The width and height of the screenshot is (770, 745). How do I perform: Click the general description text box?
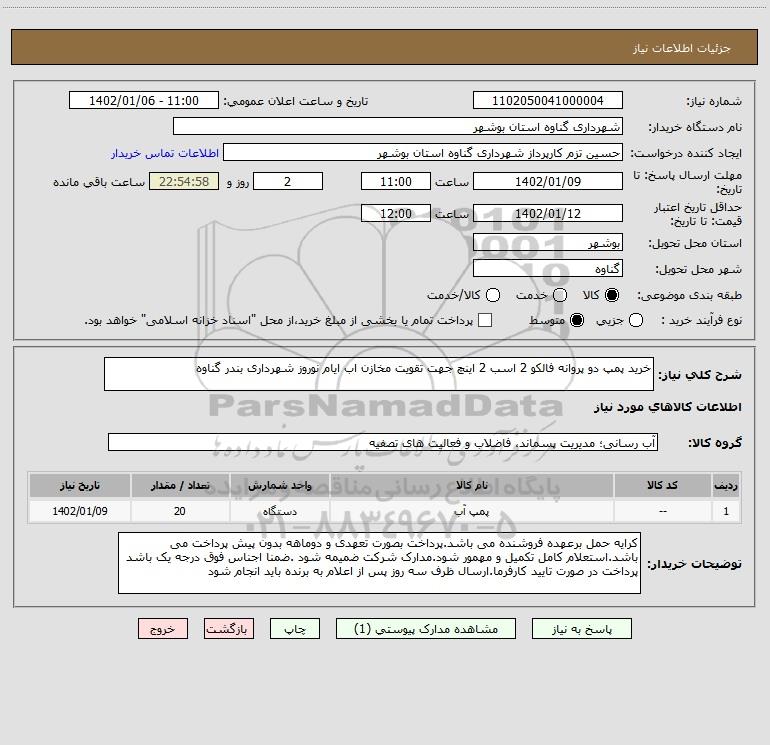[x=379, y=374]
